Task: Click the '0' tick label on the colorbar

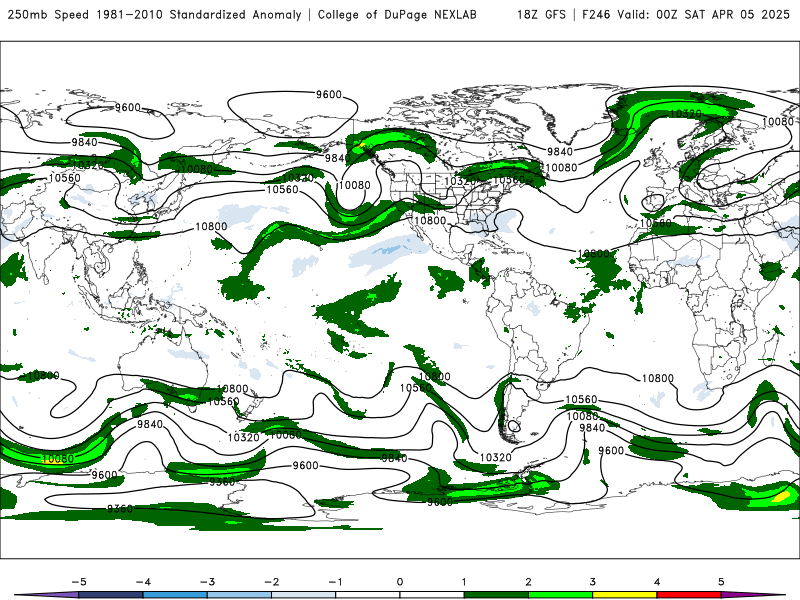Action: 399,582
